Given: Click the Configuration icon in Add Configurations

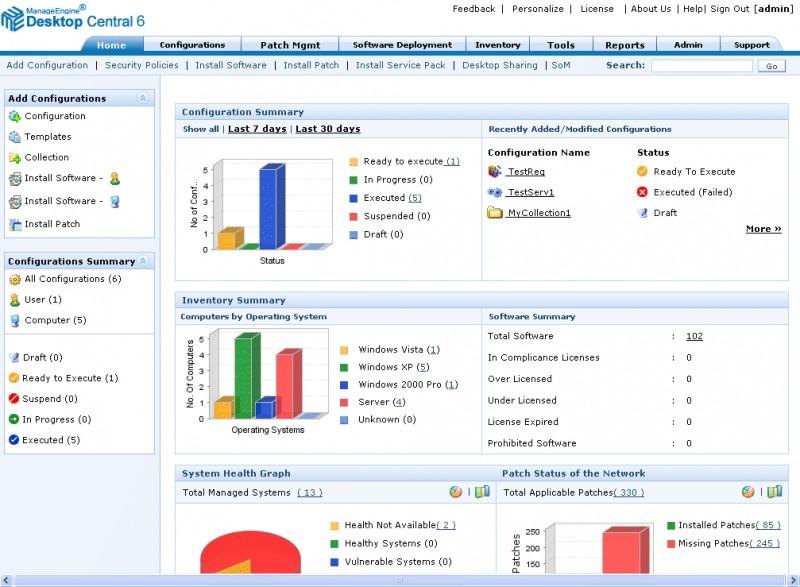Looking at the screenshot, I should click(14, 116).
